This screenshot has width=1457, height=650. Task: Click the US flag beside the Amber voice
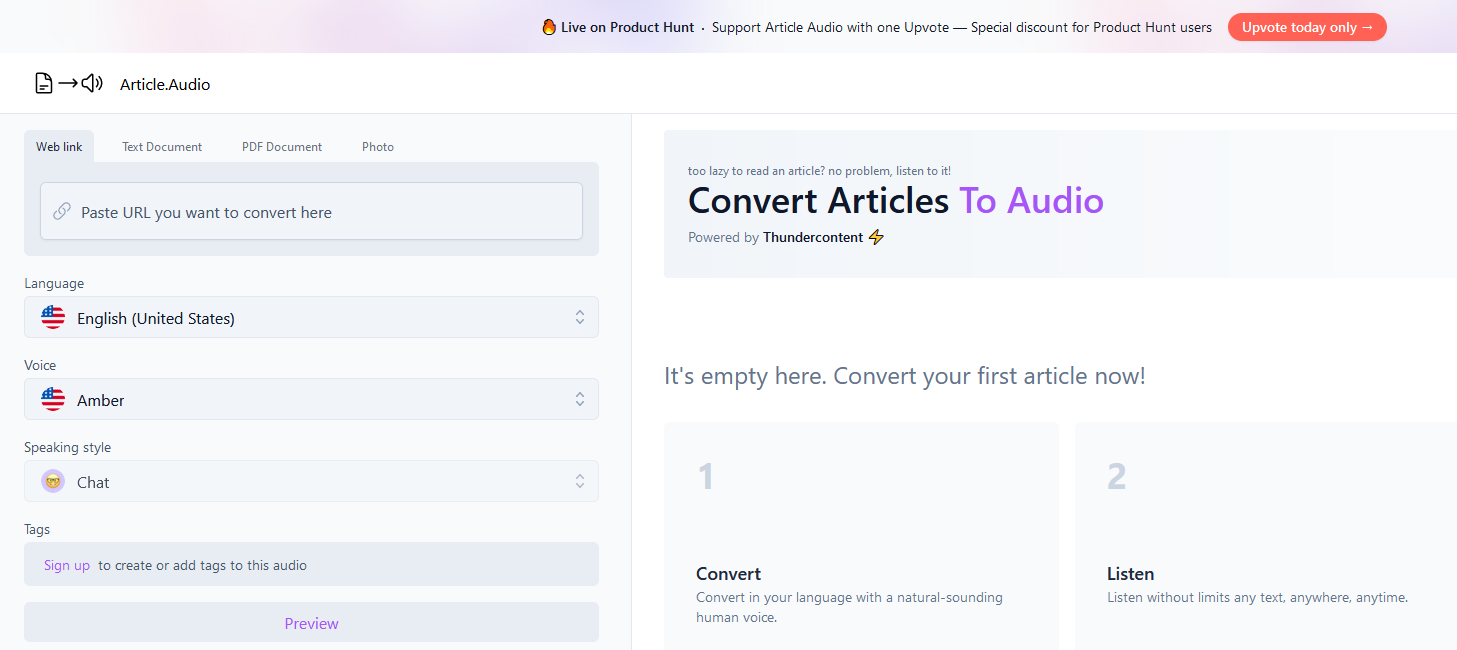tap(52, 399)
